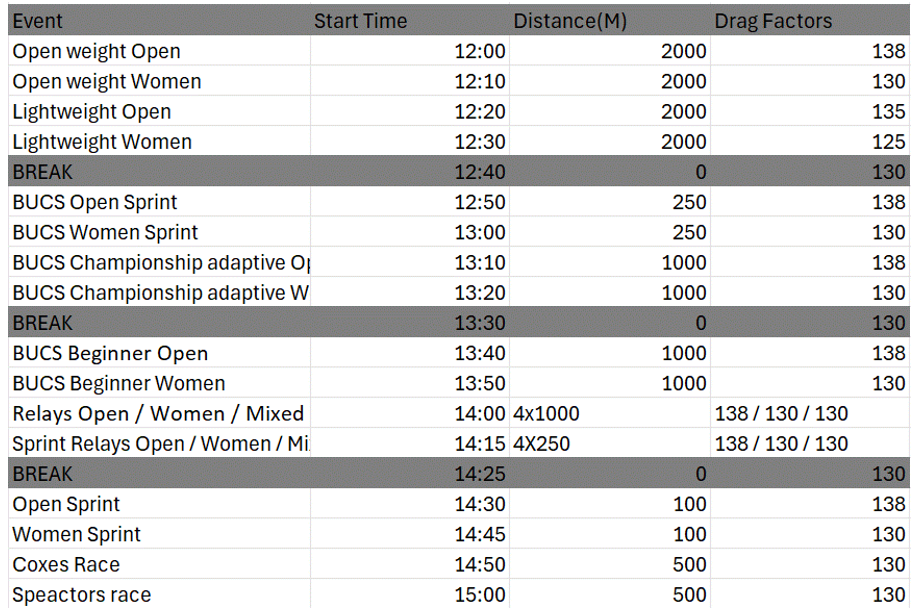
Task: Click the Event column header cell
Action: click(x=158, y=21)
